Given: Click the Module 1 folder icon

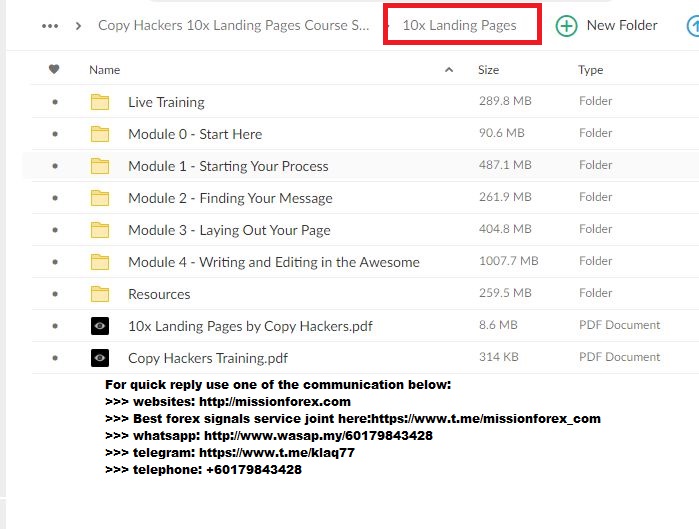Looking at the screenshot, I should [x=100, y=166].
